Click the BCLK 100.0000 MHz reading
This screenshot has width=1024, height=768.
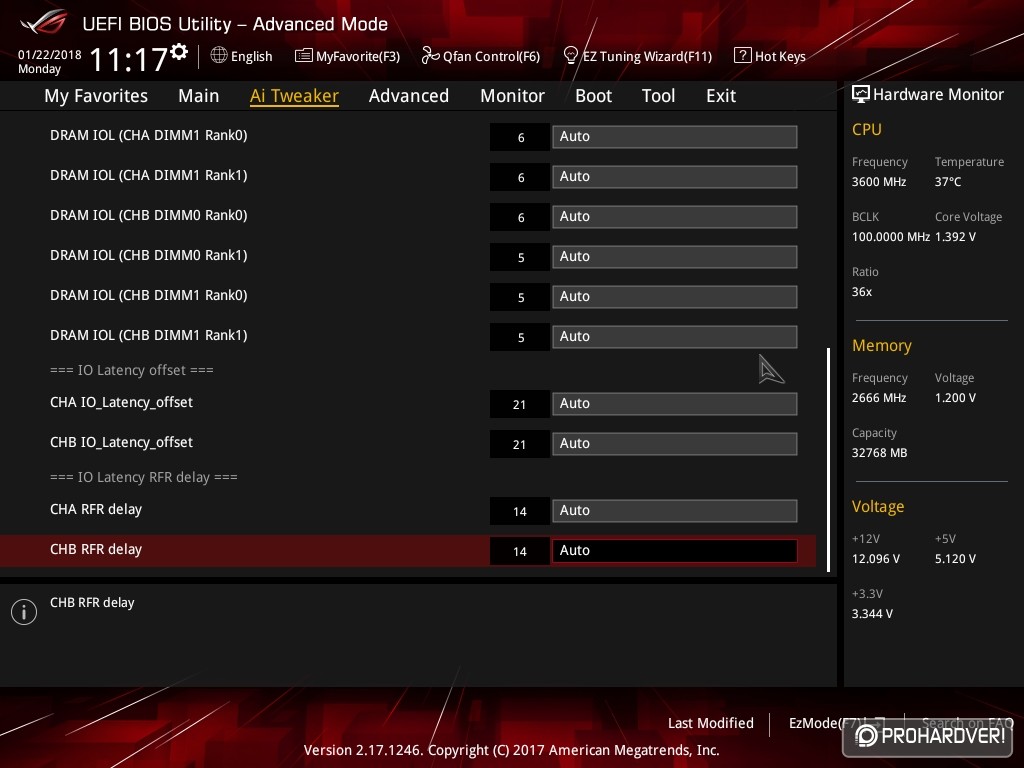pos(891,237)
